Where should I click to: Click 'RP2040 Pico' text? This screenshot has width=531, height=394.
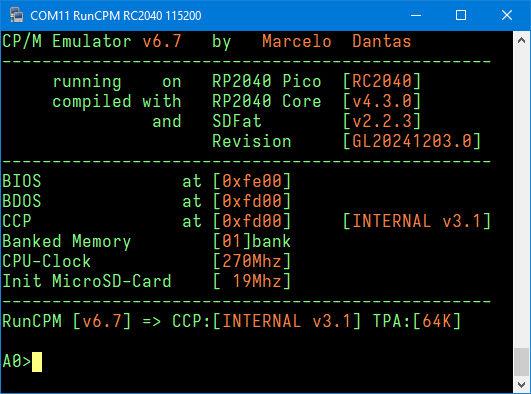(267, 81)
